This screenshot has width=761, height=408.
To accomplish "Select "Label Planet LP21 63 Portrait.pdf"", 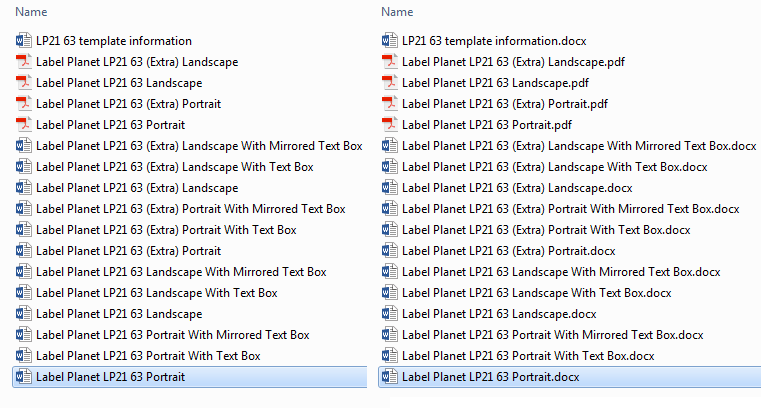I will (487, 125).
